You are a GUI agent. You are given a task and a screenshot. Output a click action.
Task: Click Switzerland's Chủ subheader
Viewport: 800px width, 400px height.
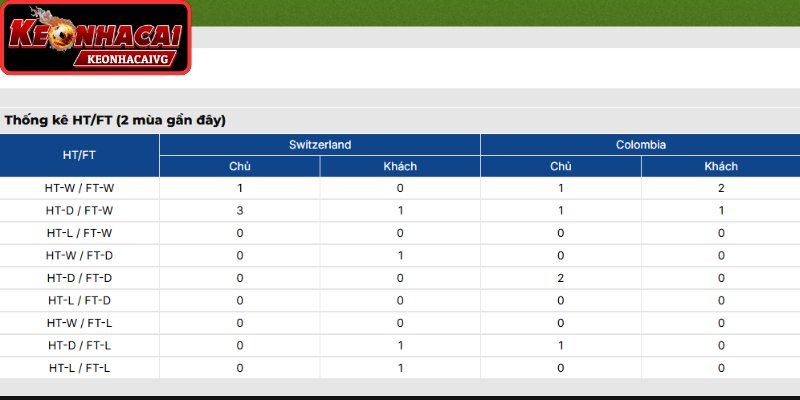click(x=240, y=166)
